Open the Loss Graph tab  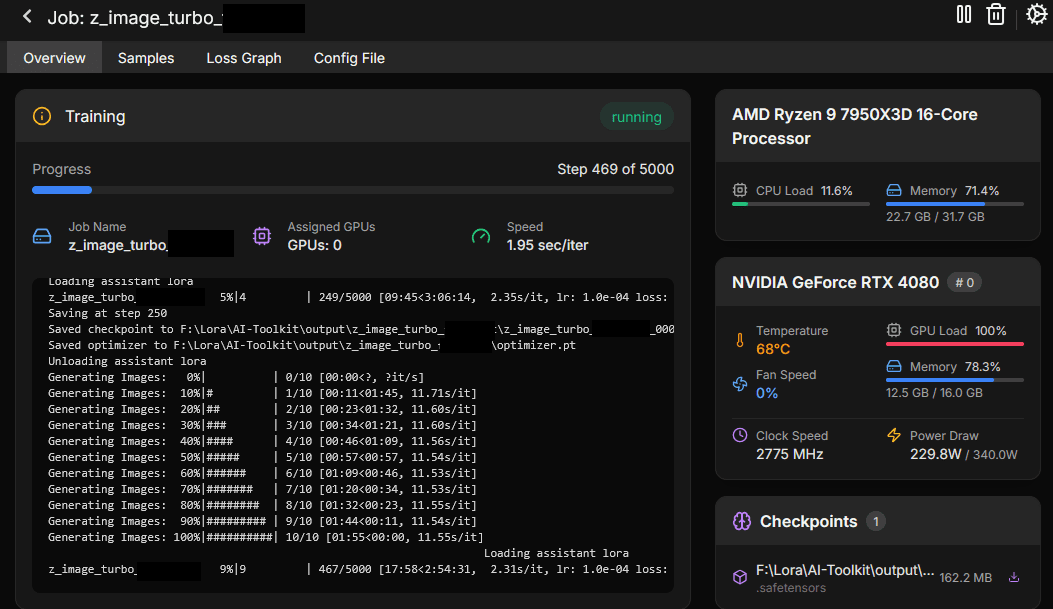click(244, 58)
